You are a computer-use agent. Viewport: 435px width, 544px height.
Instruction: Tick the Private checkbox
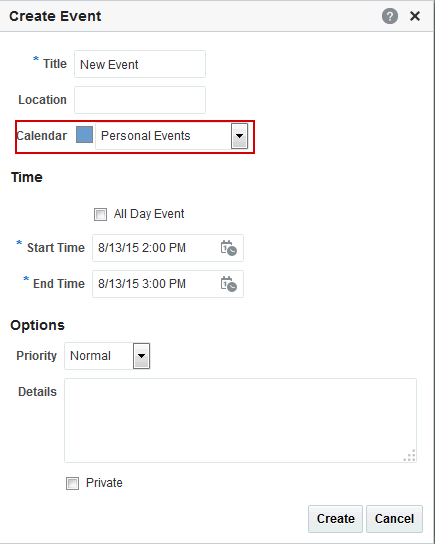(x=72, y=483)
